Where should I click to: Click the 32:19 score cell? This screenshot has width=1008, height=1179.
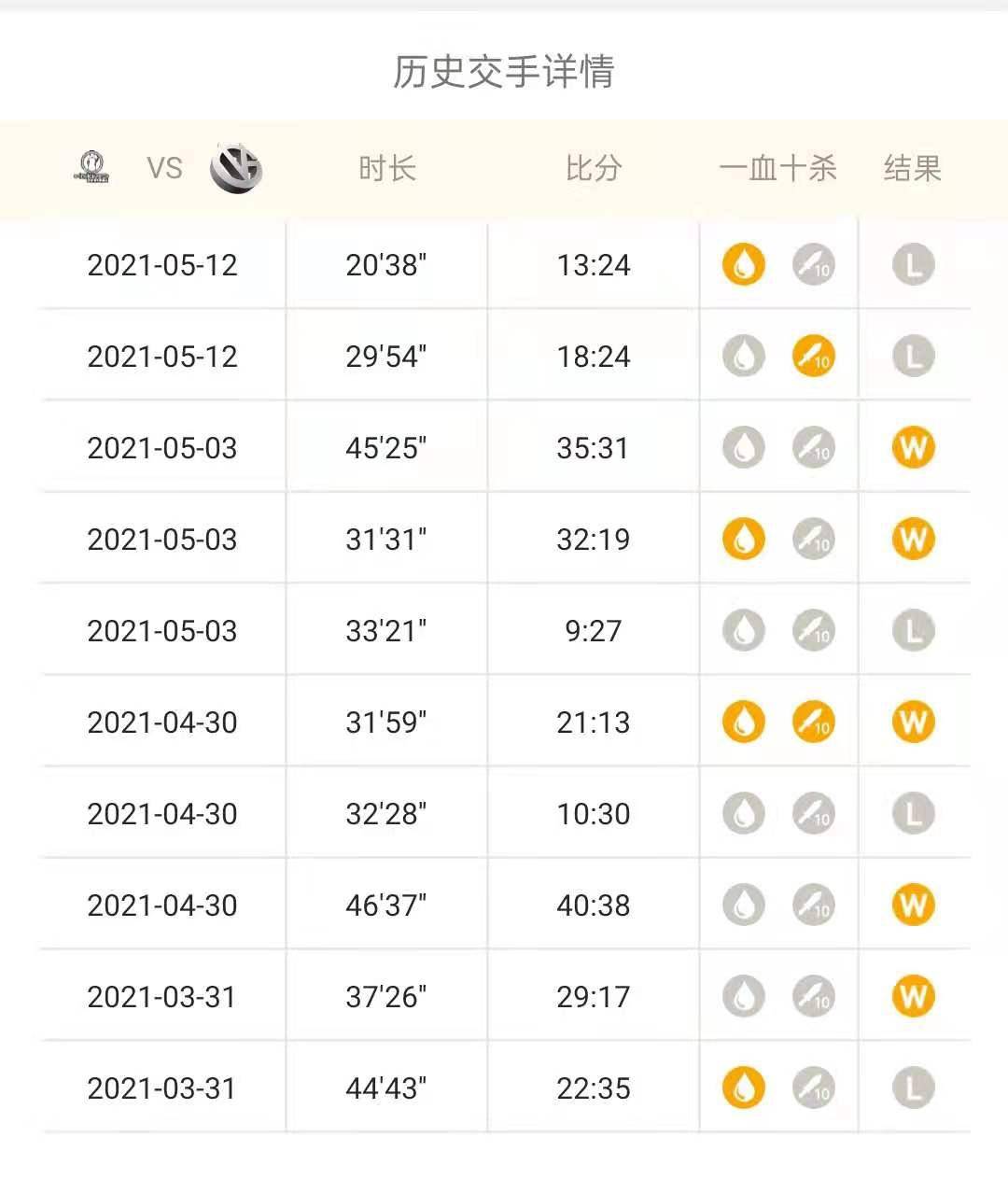point(594,540)
